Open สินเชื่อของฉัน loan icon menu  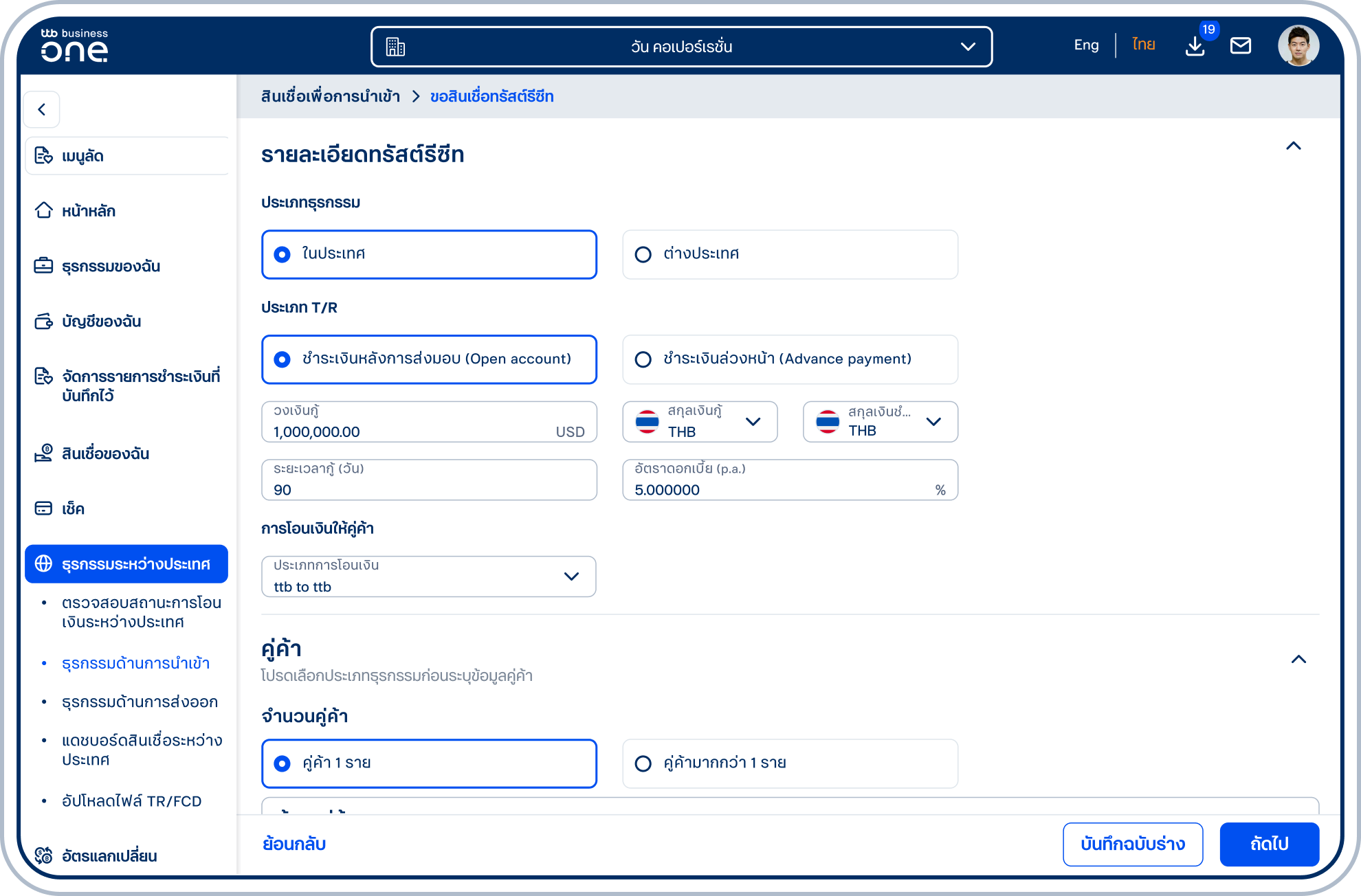pos(44,453)
